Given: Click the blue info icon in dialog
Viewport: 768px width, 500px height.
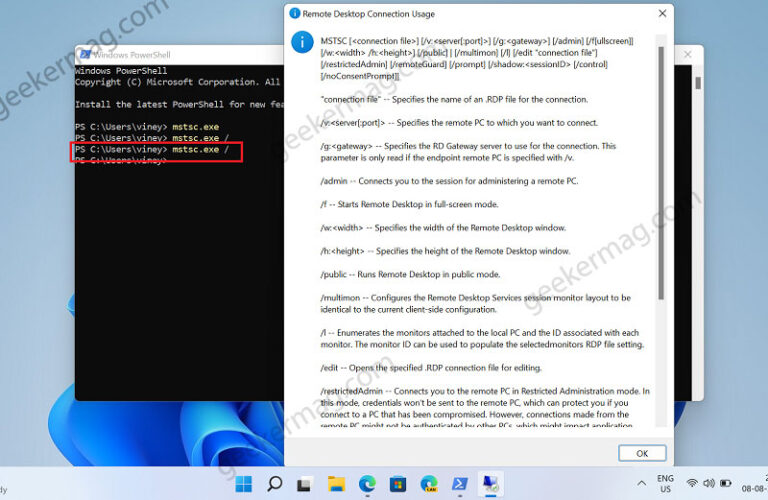Looking at the screenshot, I should [x=300, y=41].
